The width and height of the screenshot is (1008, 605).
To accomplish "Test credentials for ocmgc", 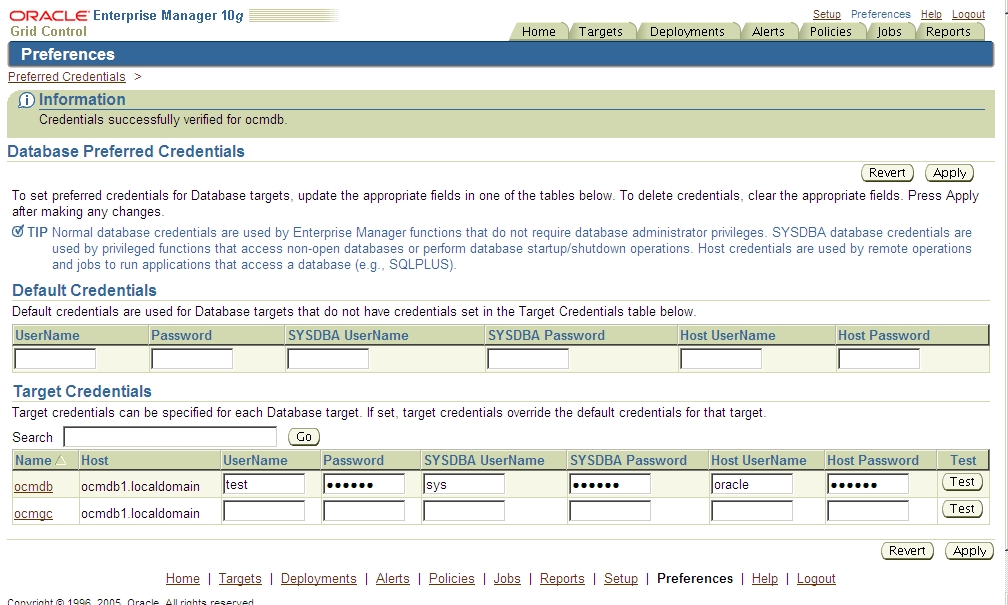I will coord(962,509).
